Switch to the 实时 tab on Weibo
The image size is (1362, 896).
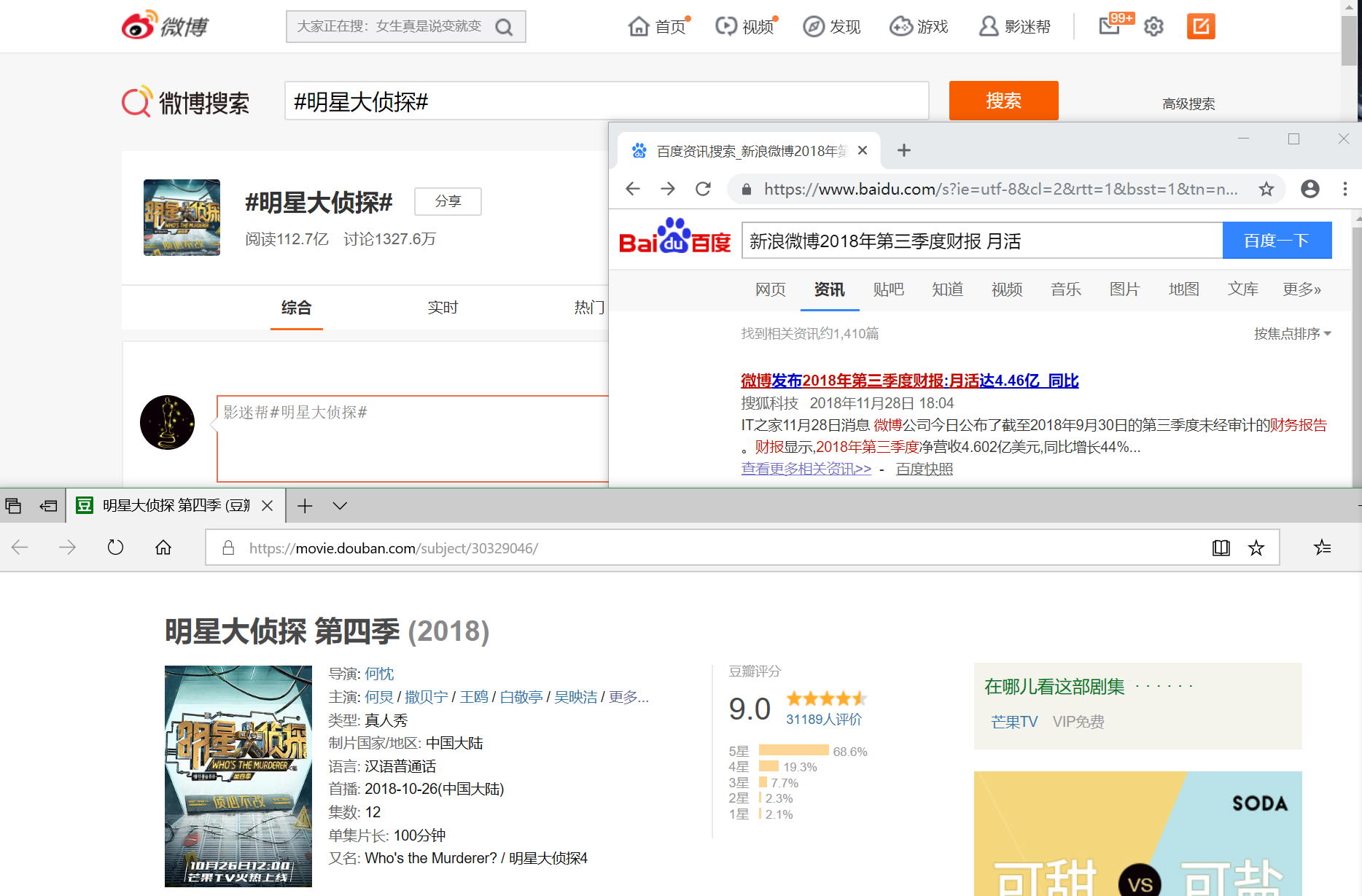pos(443,308)
